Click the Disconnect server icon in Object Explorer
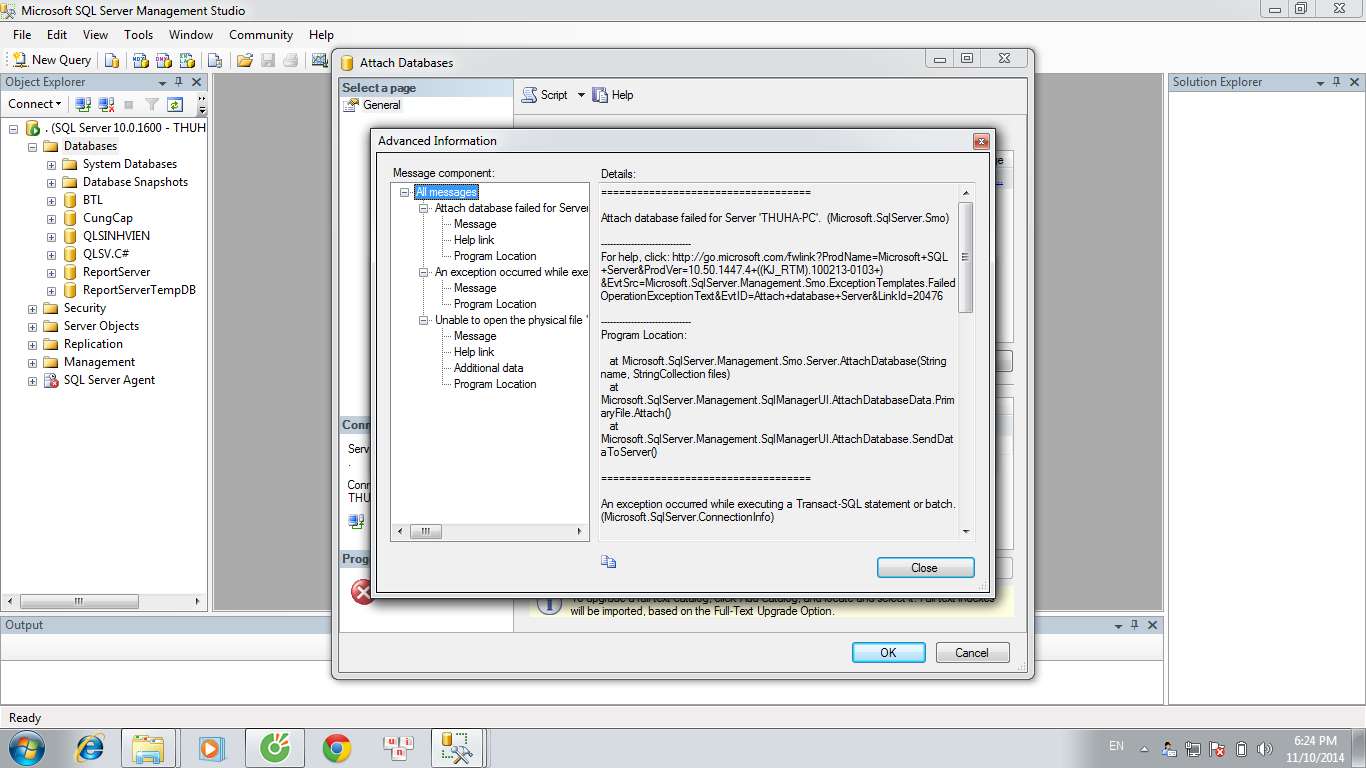This screenshot has width=1366, height=768. pos(104,103)
